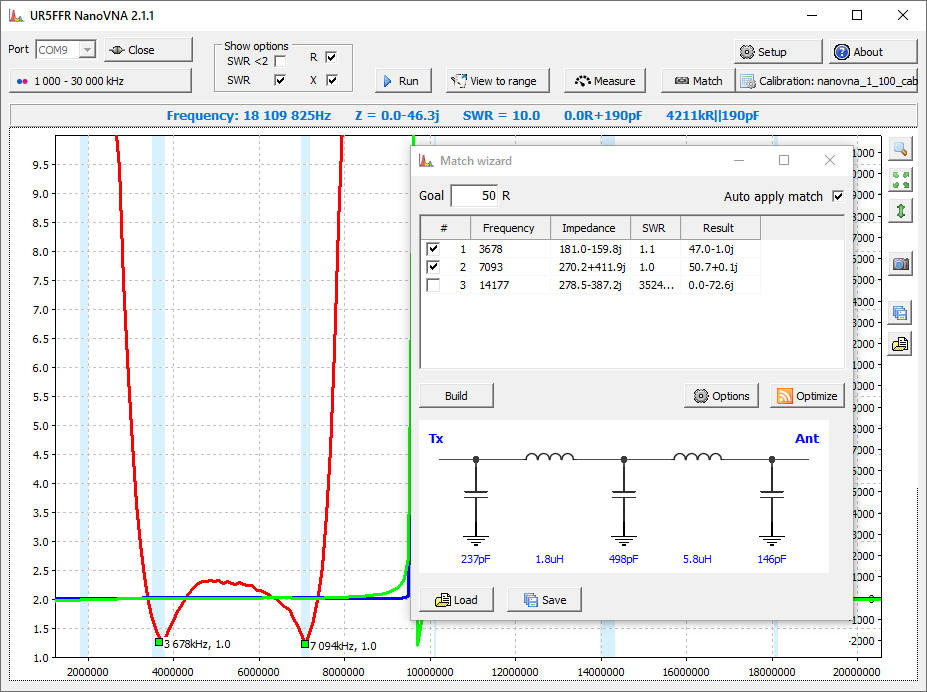Click the Frequency column header

509,228
